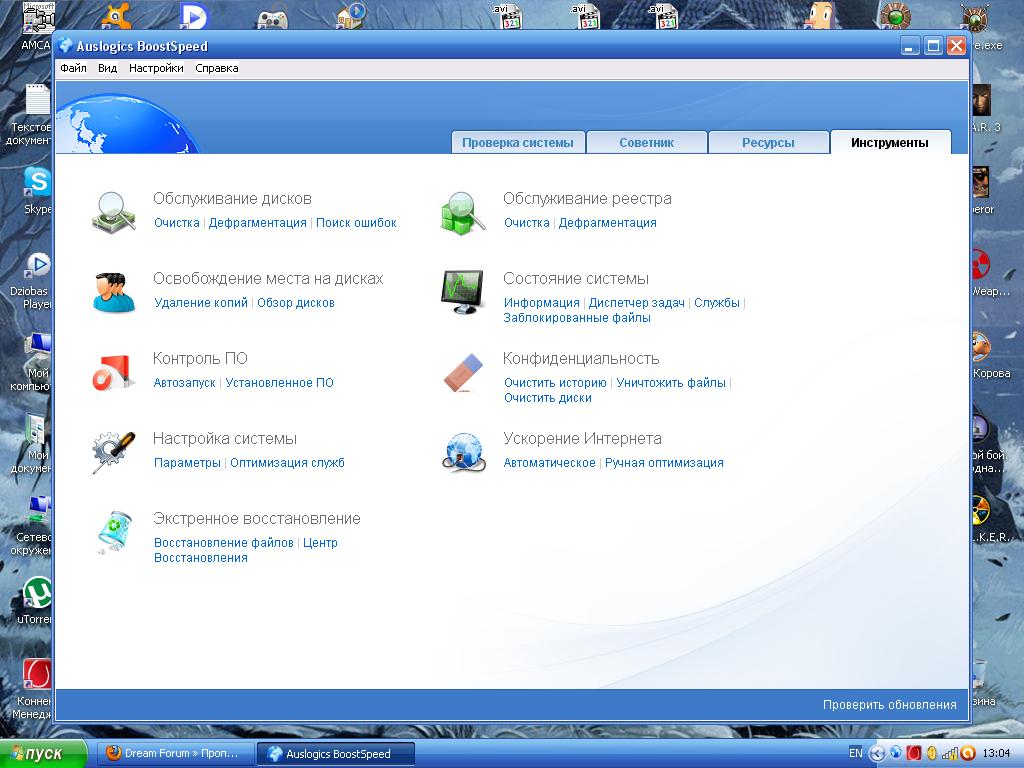
Task: Launch Диспетчер задач link
Action: (637, 302)
